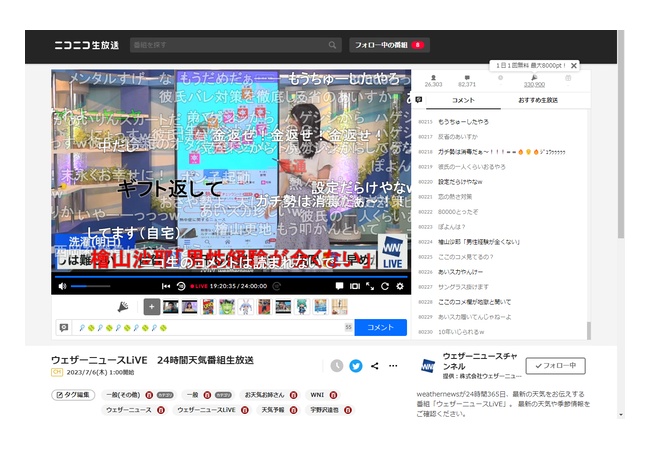650x450 pixels.
Task: Reload the player with the refresh icon
Action: [385, 286]
